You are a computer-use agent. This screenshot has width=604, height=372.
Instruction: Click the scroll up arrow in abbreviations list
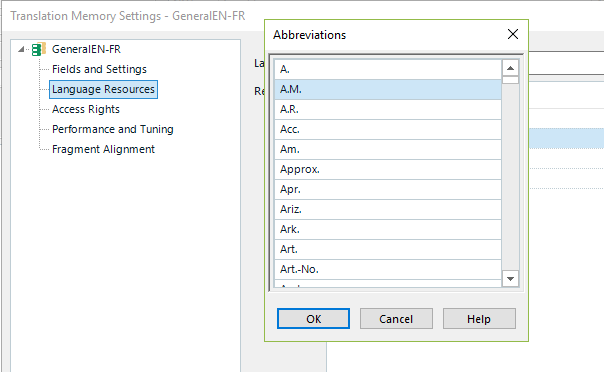point(510,69)
